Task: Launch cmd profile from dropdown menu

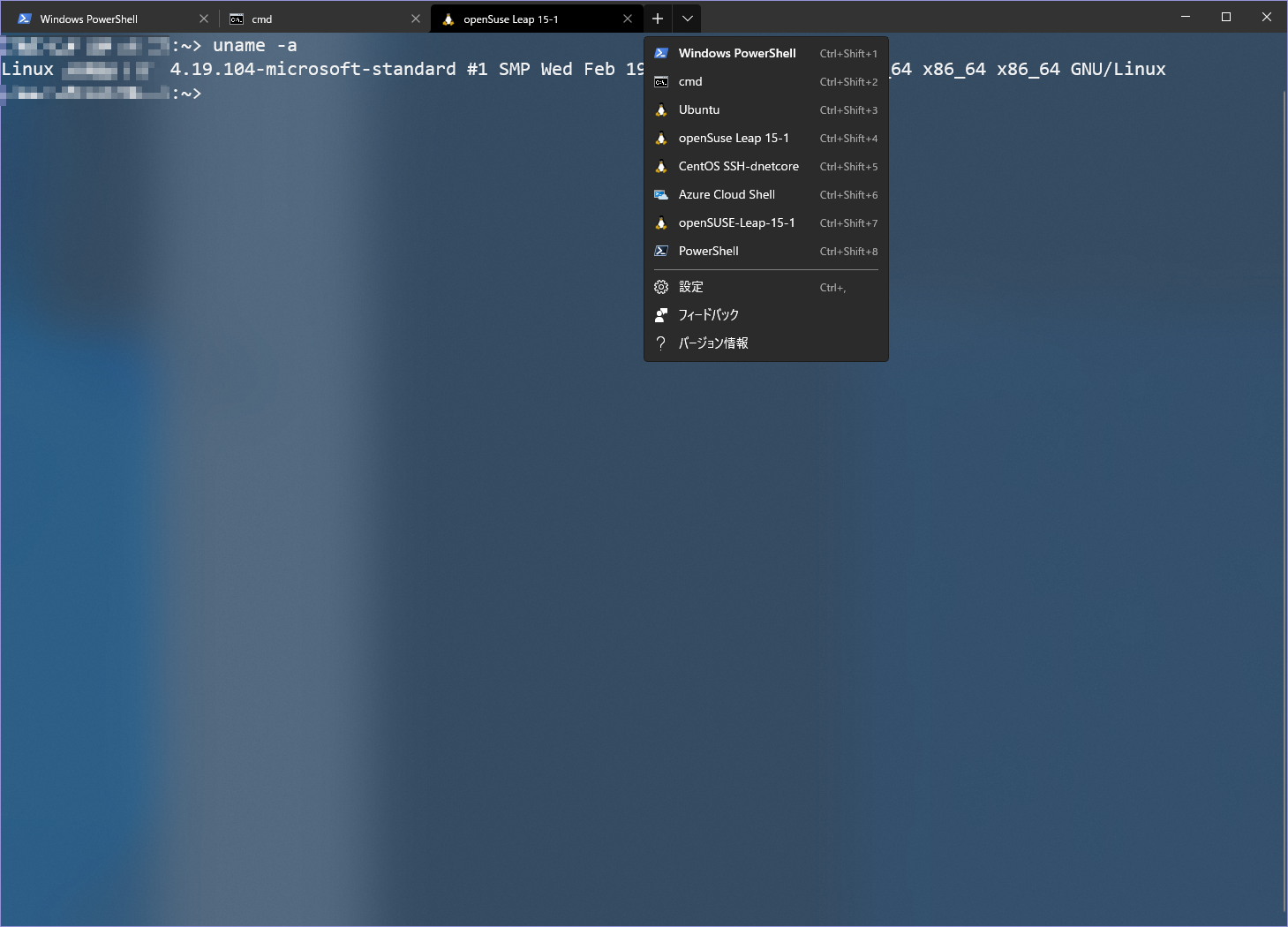Action: pyautogui.click(x=766, y=81)
